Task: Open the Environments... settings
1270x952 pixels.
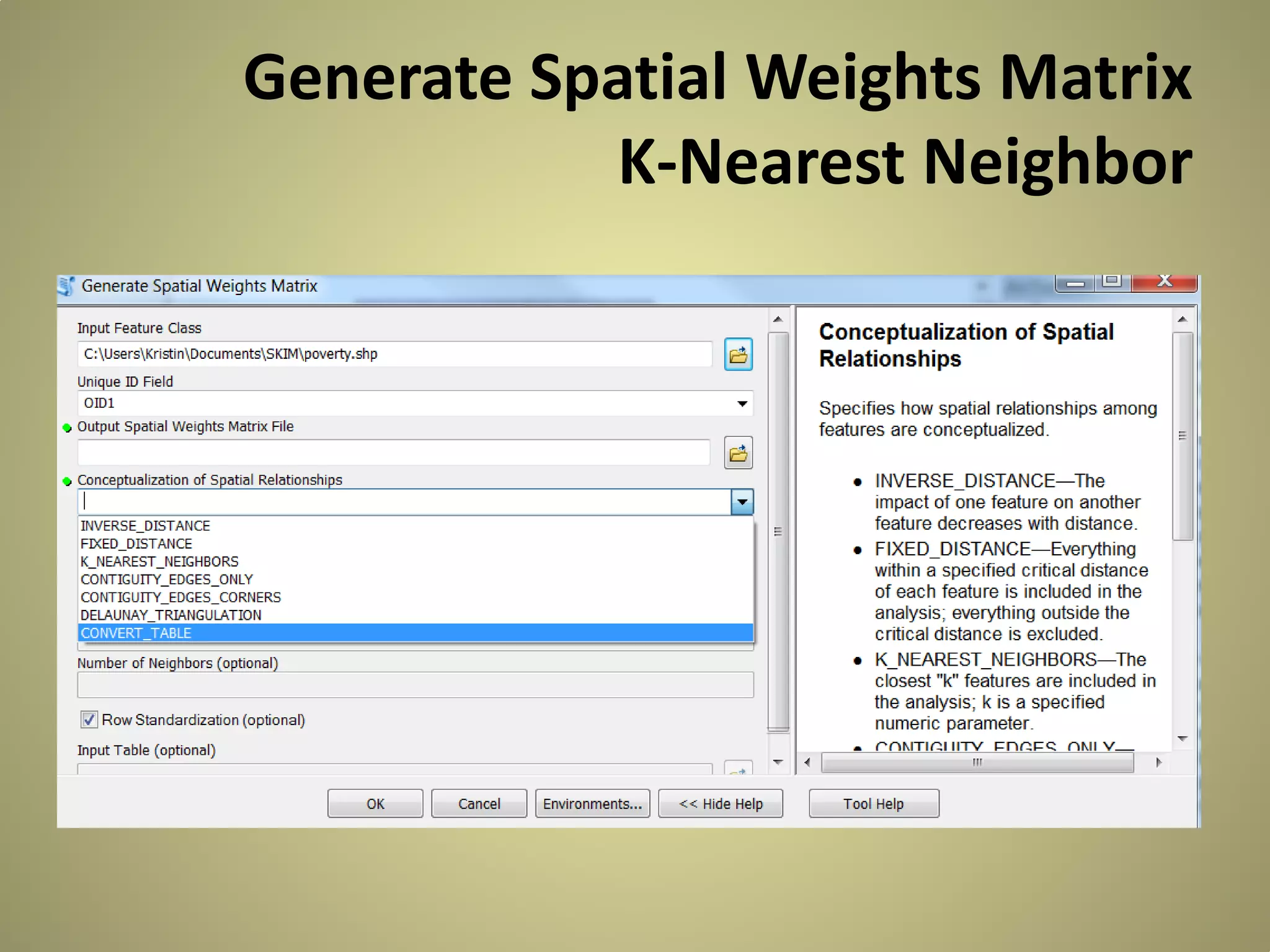Action: coord(592,804)
